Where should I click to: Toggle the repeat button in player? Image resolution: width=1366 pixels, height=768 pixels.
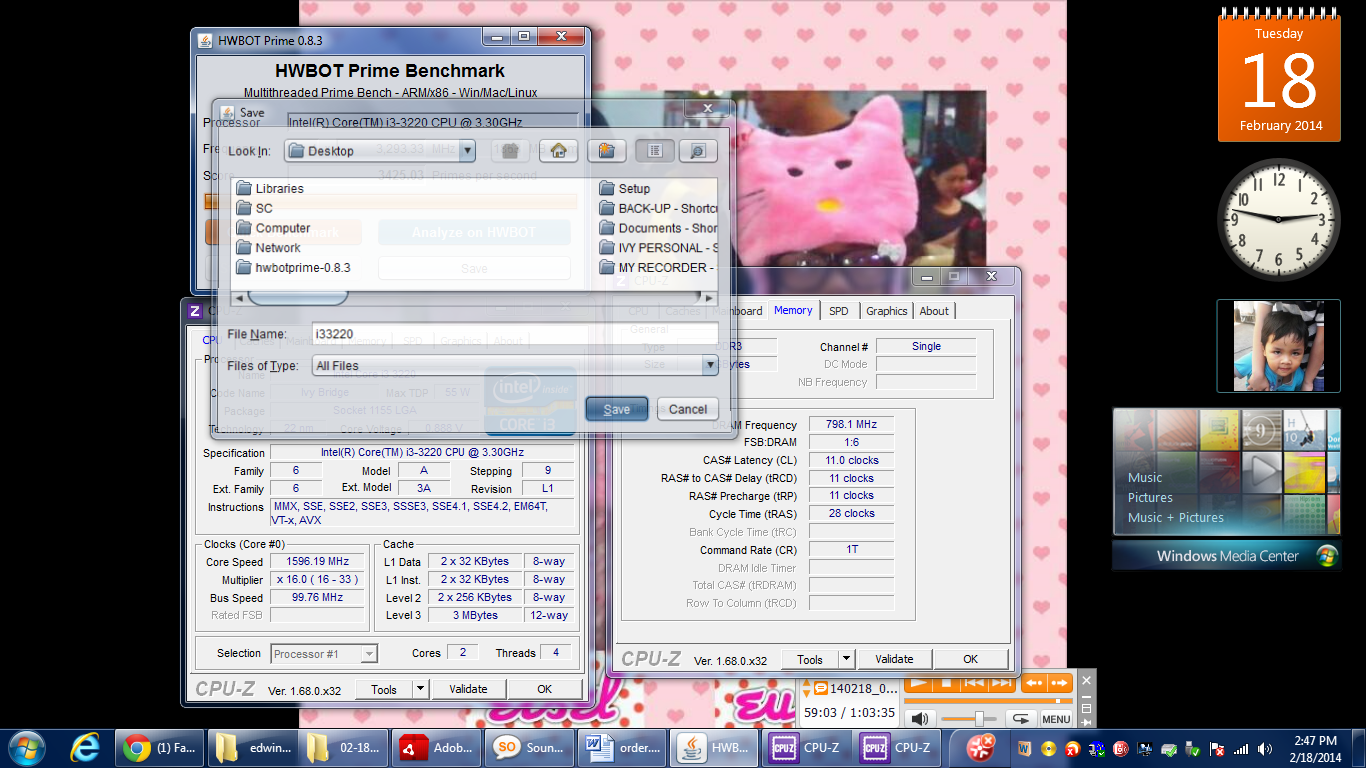point(1020,718)
